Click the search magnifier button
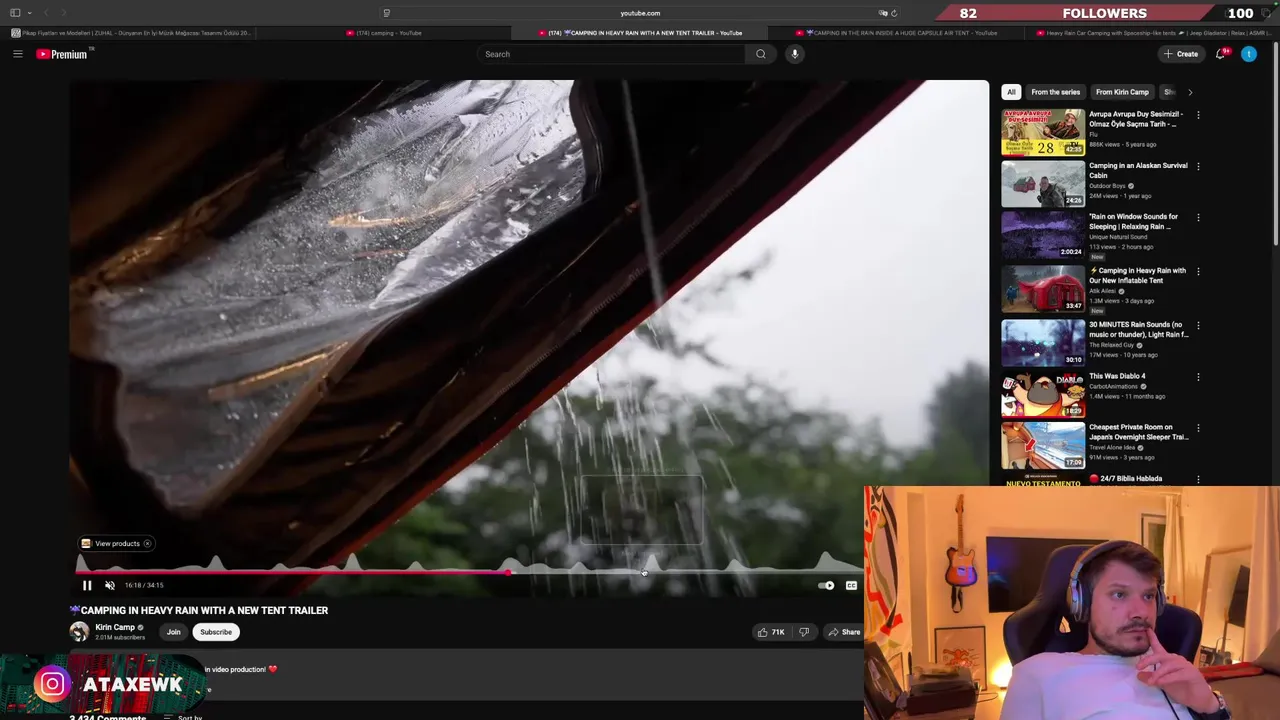Image resolution: width=1280 pixels, height=720 pixels. (x=761, y=54)
